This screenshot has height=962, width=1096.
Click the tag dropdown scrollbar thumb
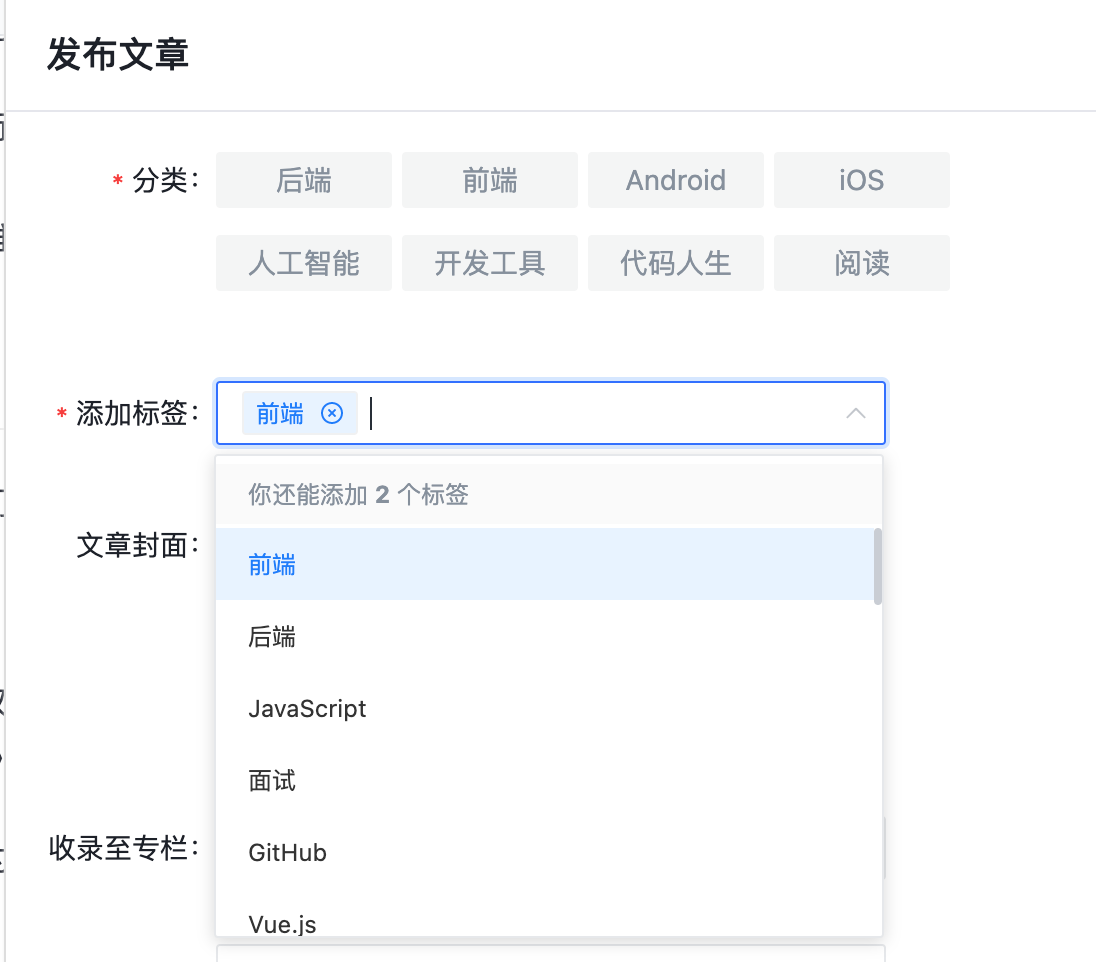point(878,566)
